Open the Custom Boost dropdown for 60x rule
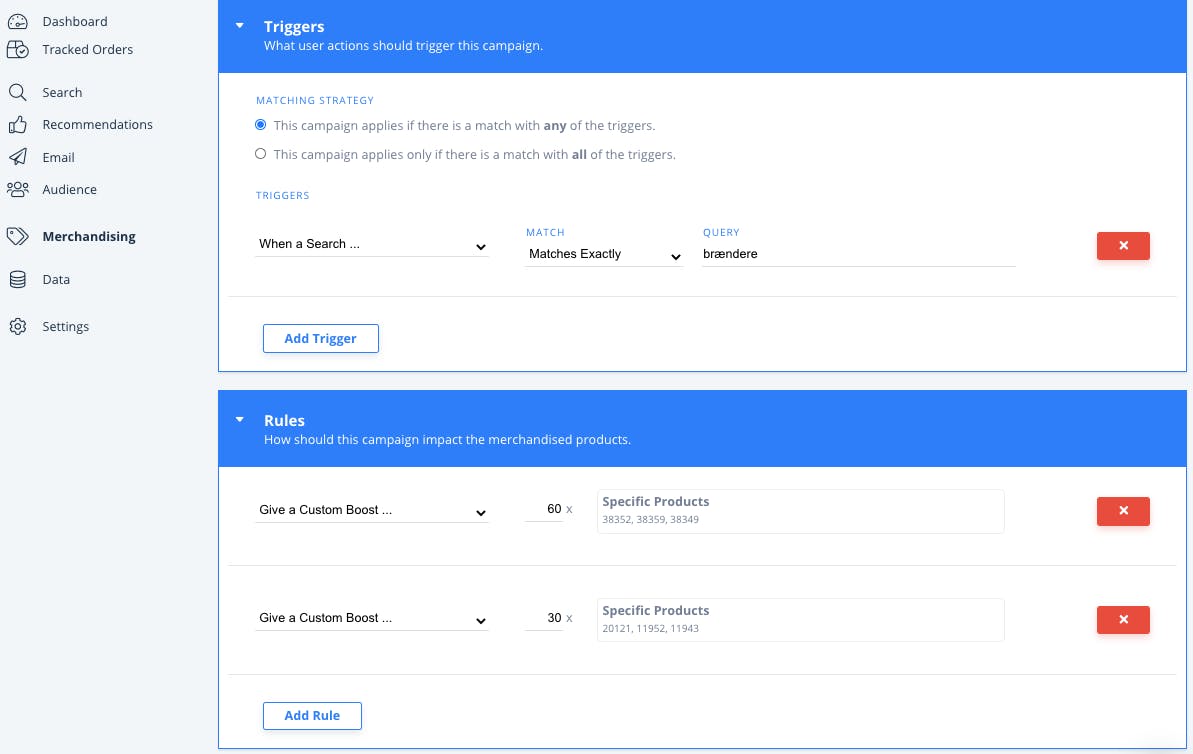Screen dimensions: 1193x754 tap(372, 511)
